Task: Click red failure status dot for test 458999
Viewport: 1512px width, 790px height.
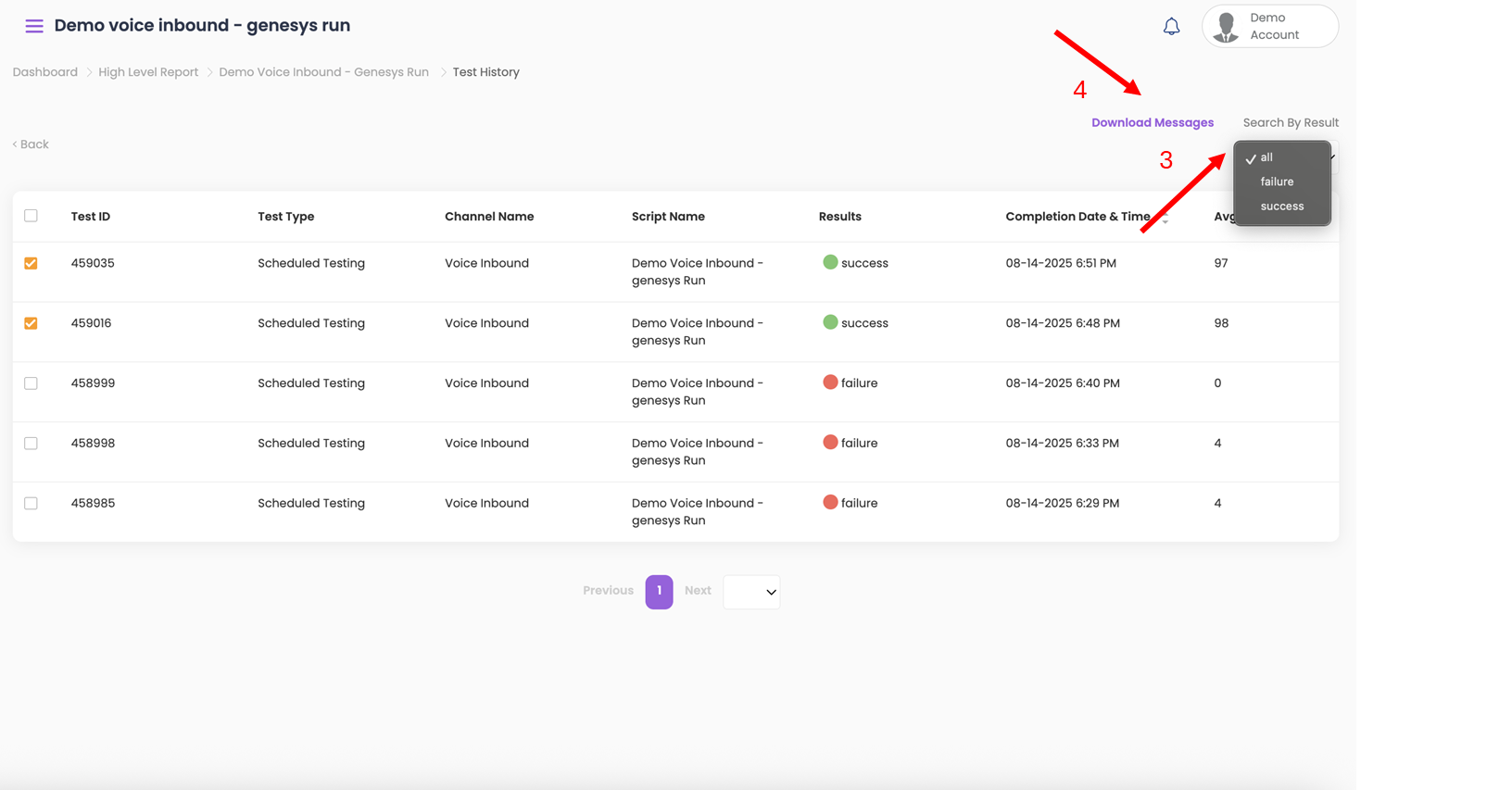Action: [830, 382]
